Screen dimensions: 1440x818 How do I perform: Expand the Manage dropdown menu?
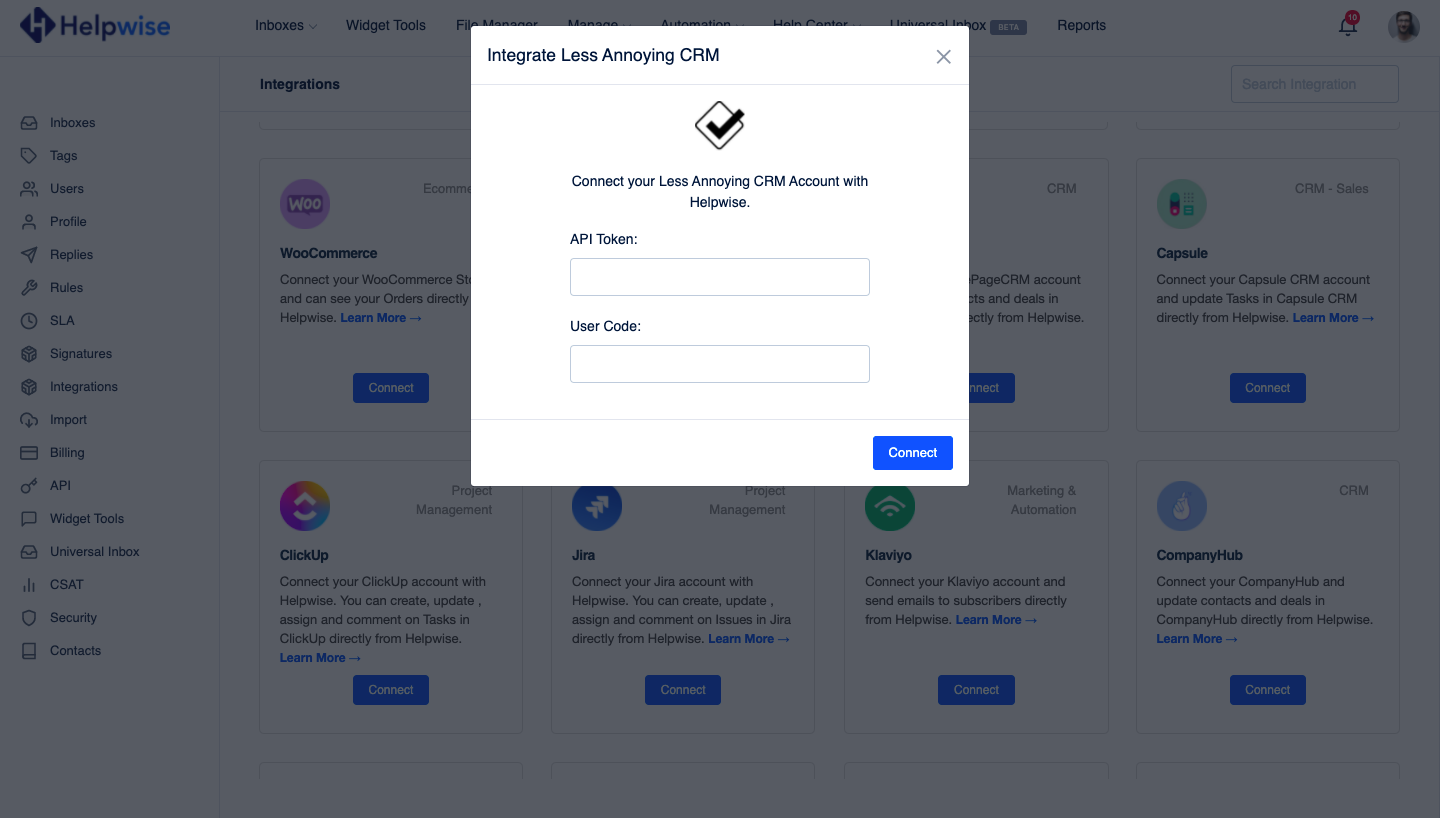tap(597, 25)
